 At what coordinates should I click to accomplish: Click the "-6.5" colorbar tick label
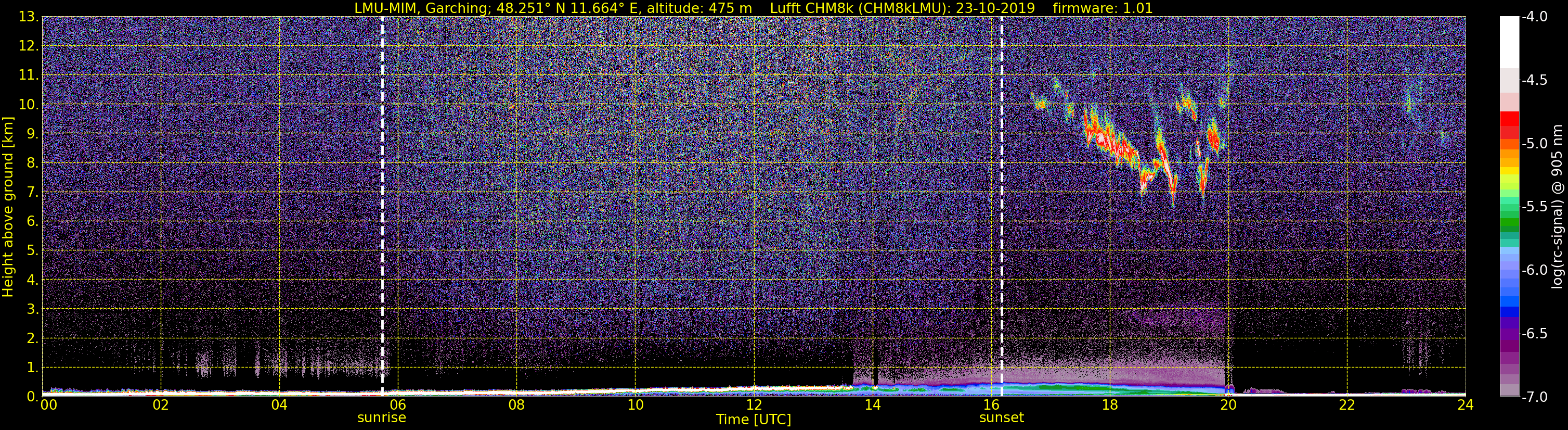coord(1534,334)
